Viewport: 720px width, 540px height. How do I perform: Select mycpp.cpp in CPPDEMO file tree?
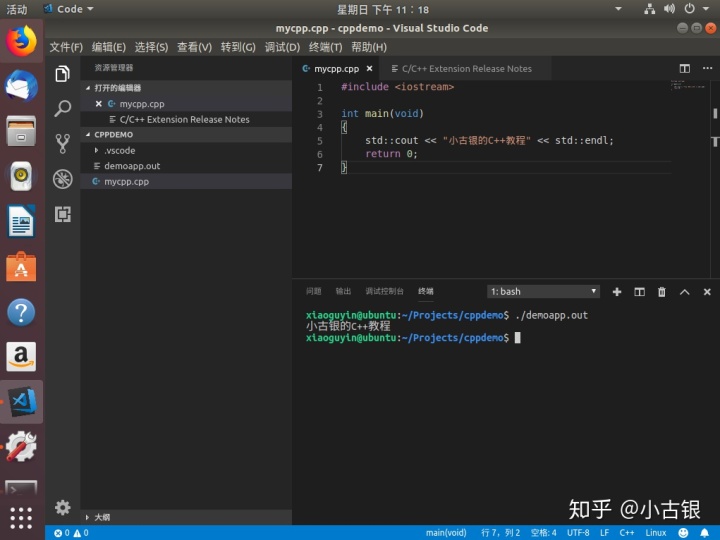186,181
